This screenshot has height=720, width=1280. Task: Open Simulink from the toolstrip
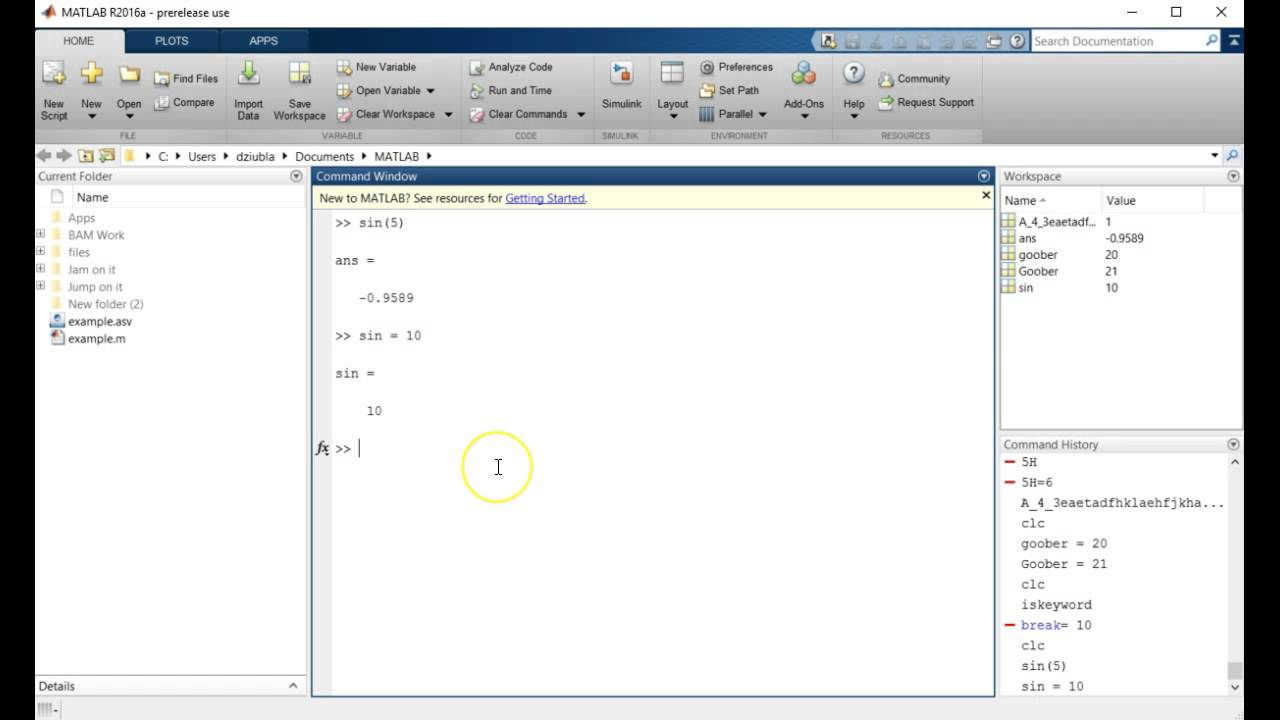point(621,86)
